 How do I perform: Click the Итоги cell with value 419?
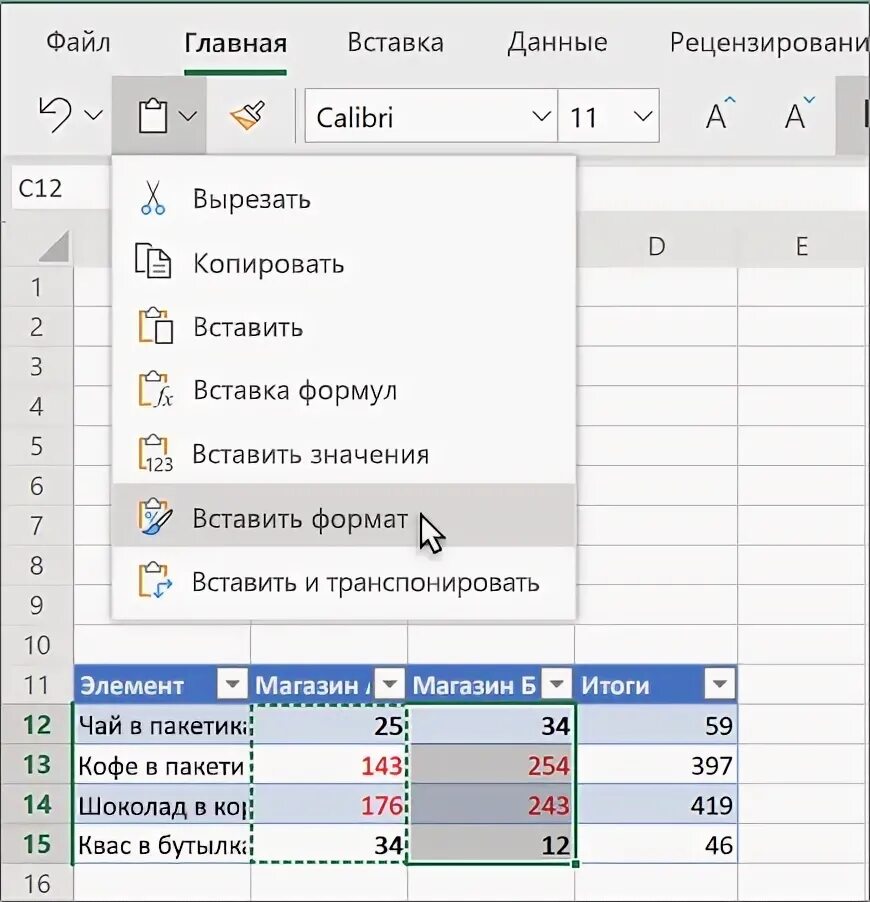click(x=657, y=805)
